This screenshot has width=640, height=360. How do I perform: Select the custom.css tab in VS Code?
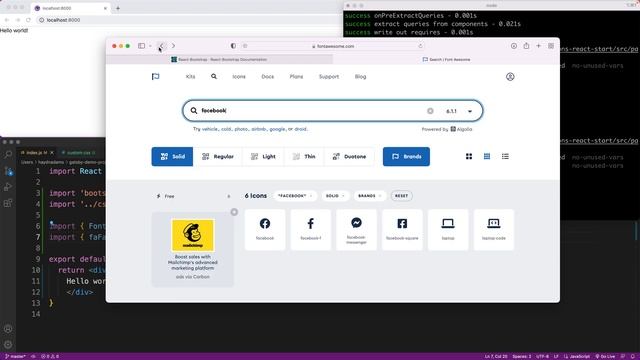78,153
